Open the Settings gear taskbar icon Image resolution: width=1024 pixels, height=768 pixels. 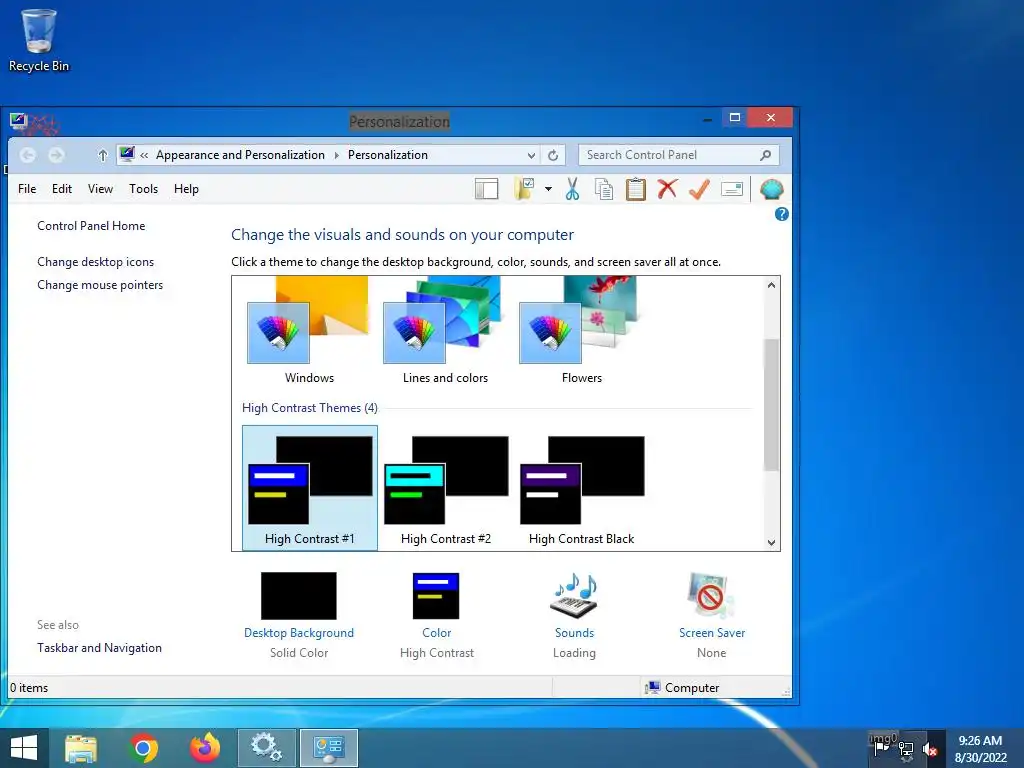pyautogui.click(x=266, y=748)
